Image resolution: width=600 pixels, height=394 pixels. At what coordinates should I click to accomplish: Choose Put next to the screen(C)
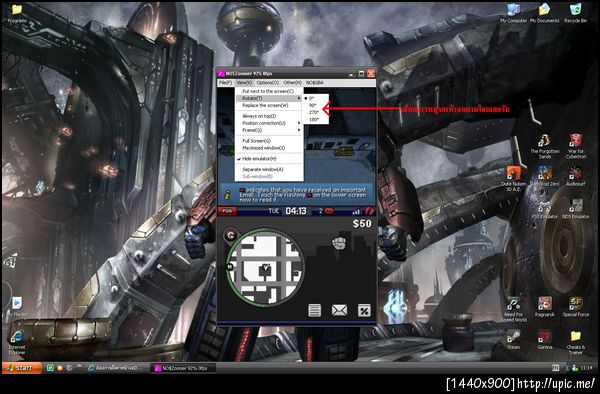coord(269,91)
